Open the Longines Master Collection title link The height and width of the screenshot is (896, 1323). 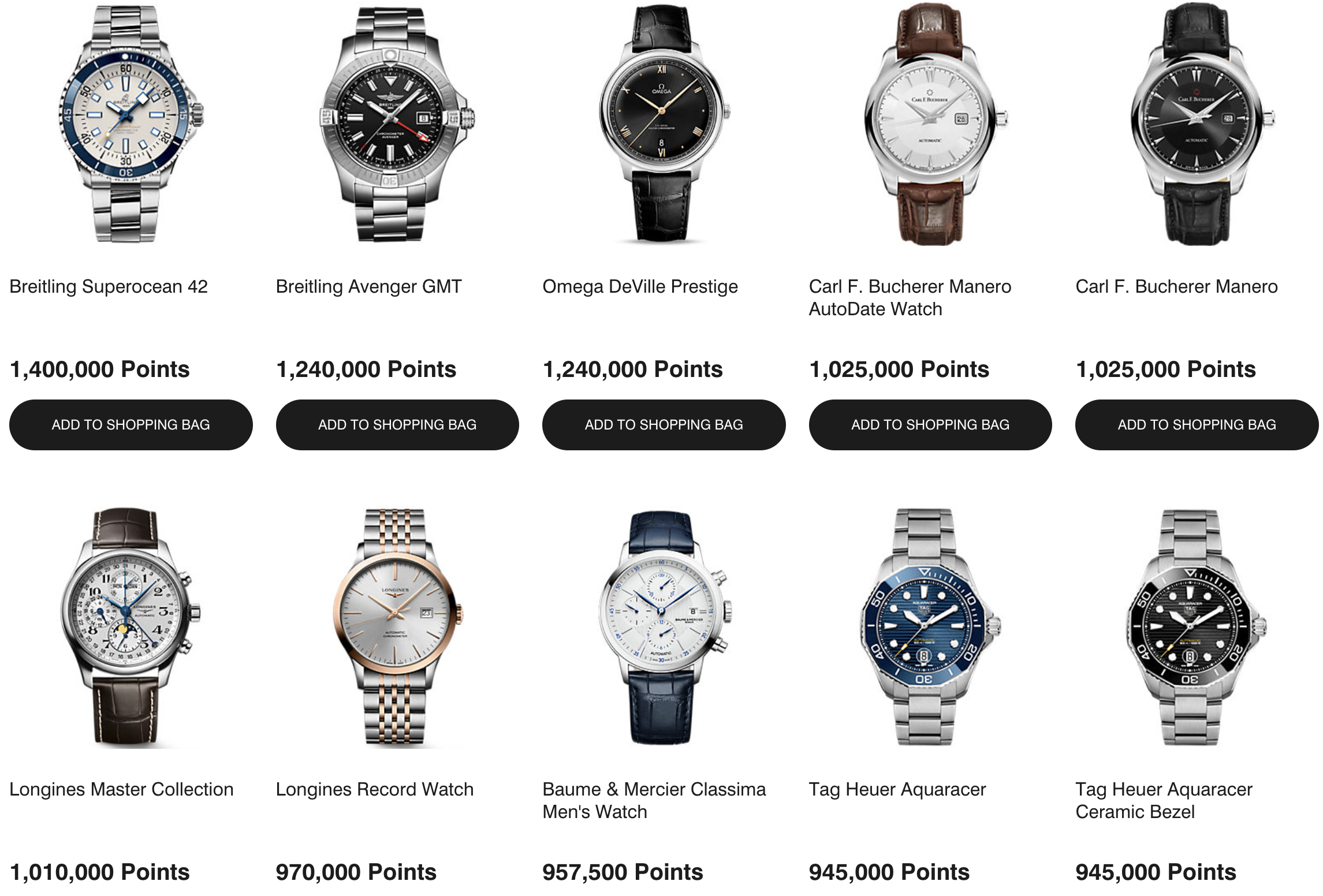[121, 789]
